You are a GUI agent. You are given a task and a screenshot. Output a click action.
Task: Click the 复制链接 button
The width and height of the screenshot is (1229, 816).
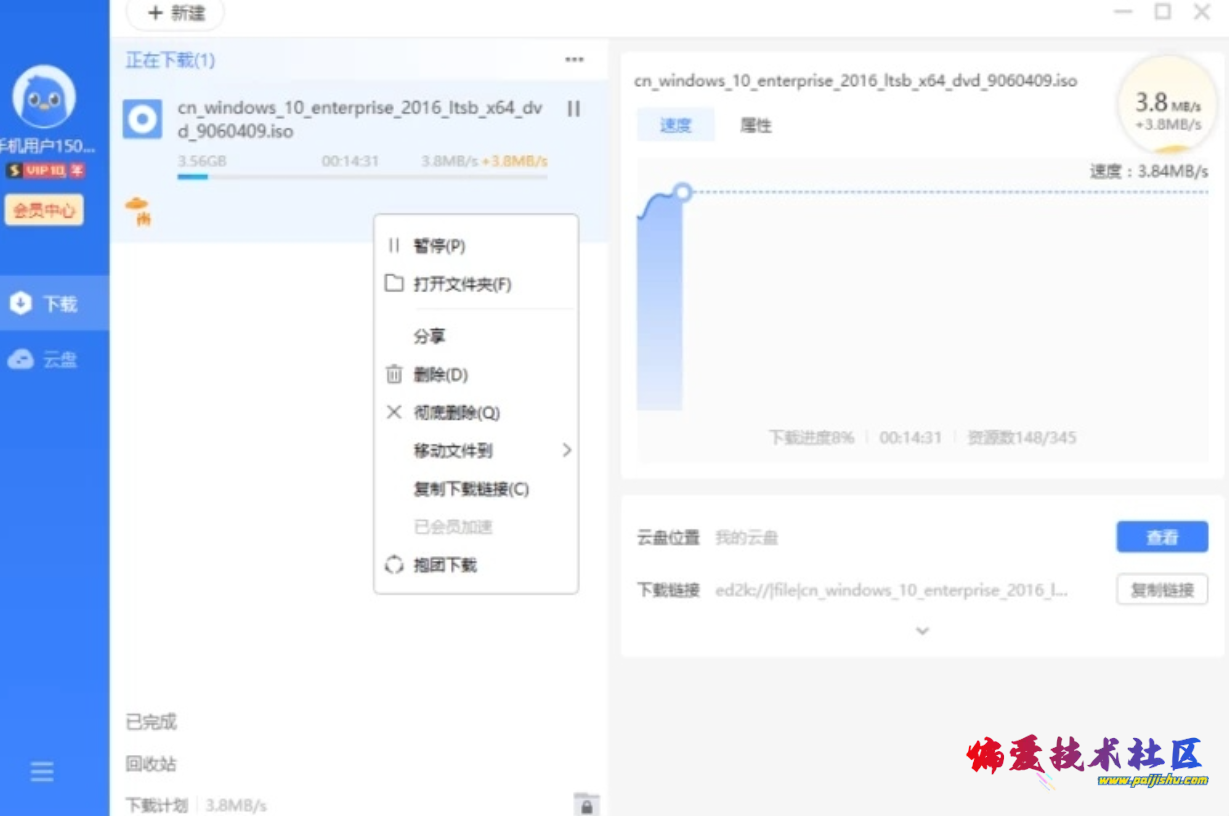[x=1162, y=590]
